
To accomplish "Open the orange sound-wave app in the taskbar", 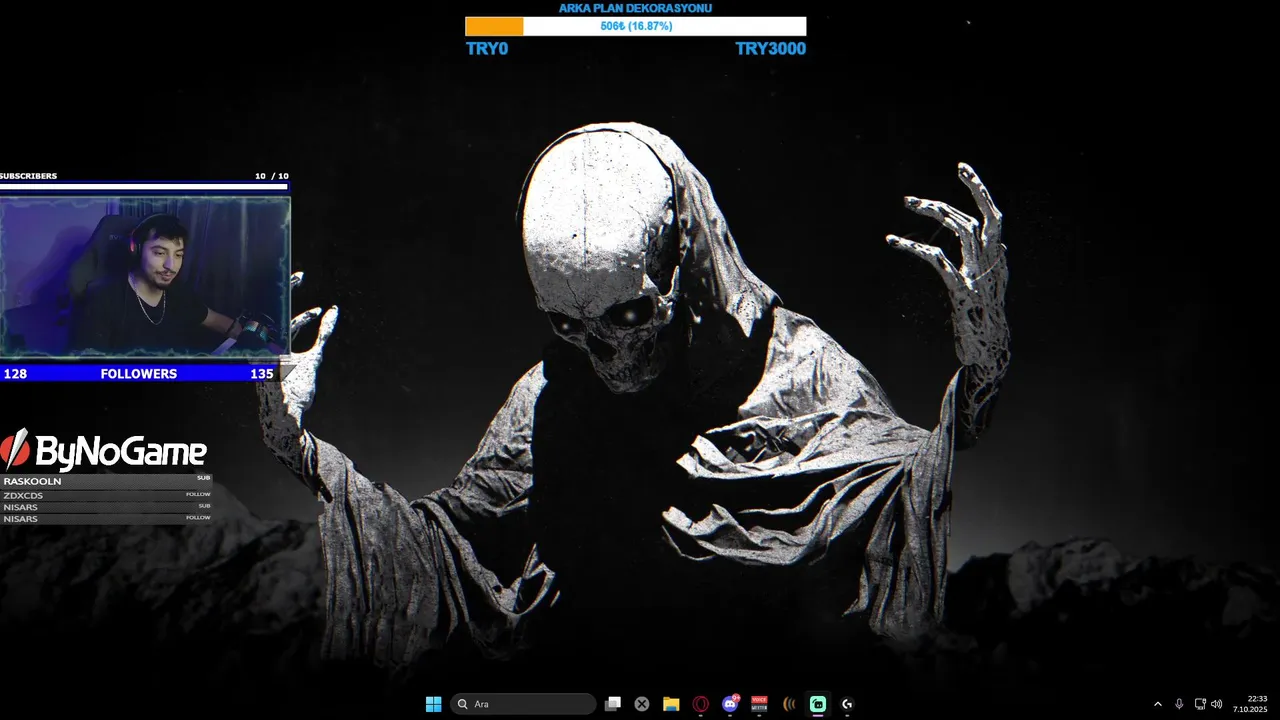I will pos(789,704).
